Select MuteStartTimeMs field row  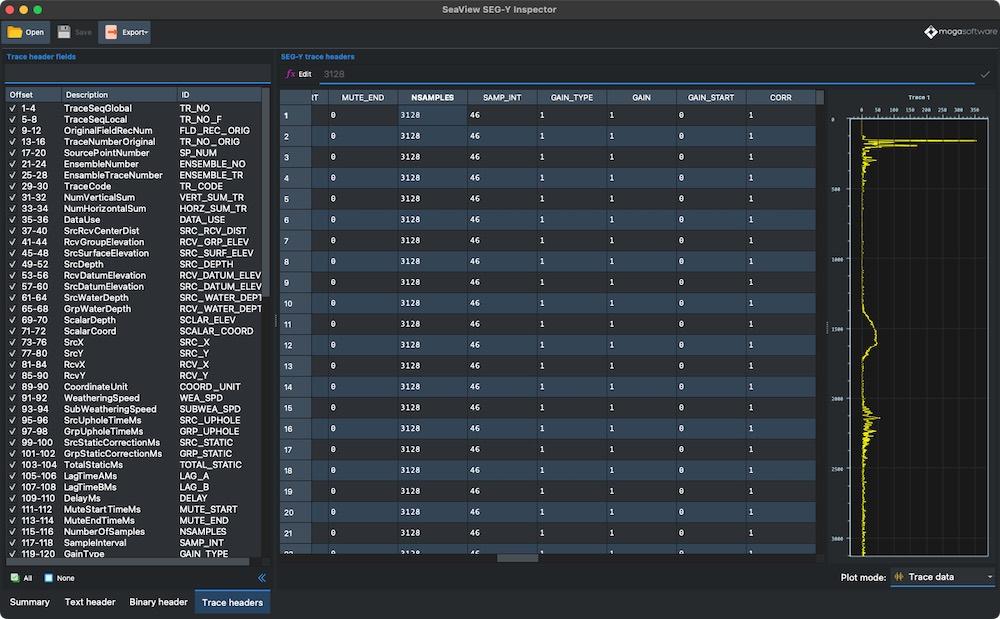tap(134, 509)
